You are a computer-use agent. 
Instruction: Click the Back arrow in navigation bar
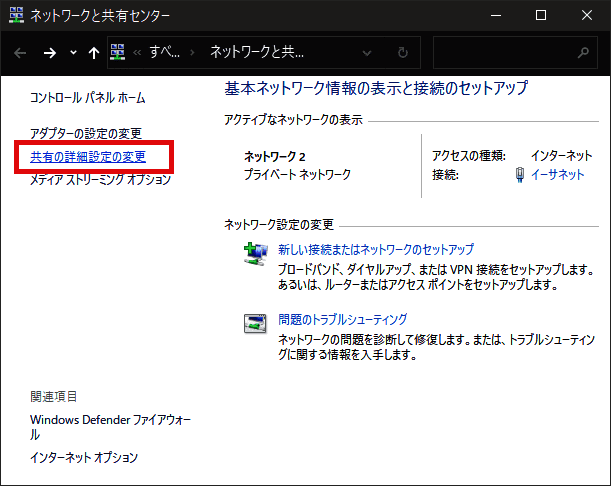tap(20, 52)
